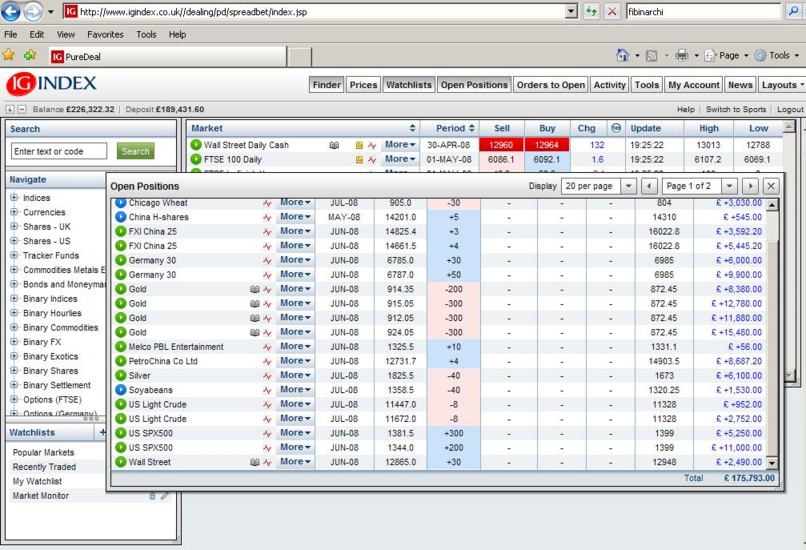This screenshot has height=550, width=806.
Task: Click the browser Forward arrow button
Action: pyautogui.click(x=33, y=11)
